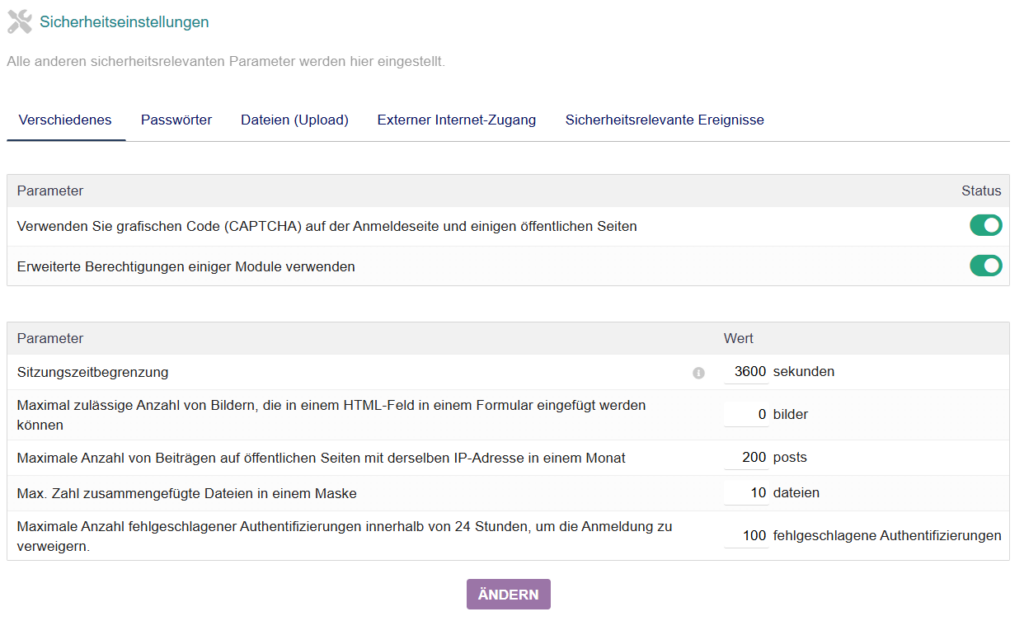Click the Sitzungszeitbegrenzung row label
Screen dimensions: 1024x621
[93, 372]
